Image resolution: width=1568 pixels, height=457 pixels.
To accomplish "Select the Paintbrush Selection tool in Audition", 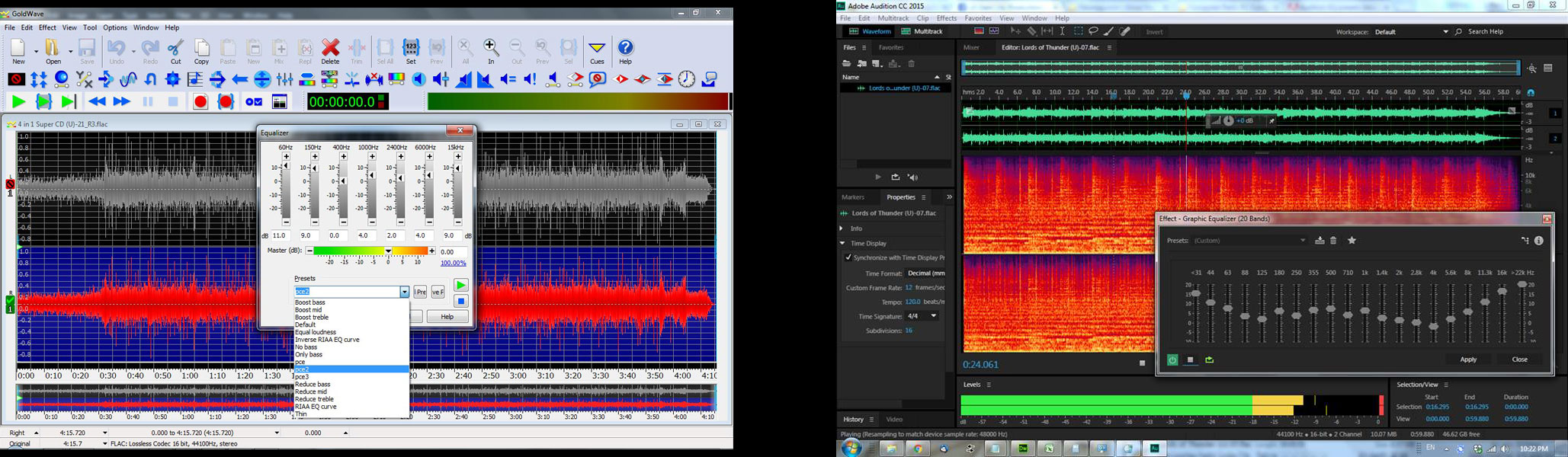I will (1109, 31).
